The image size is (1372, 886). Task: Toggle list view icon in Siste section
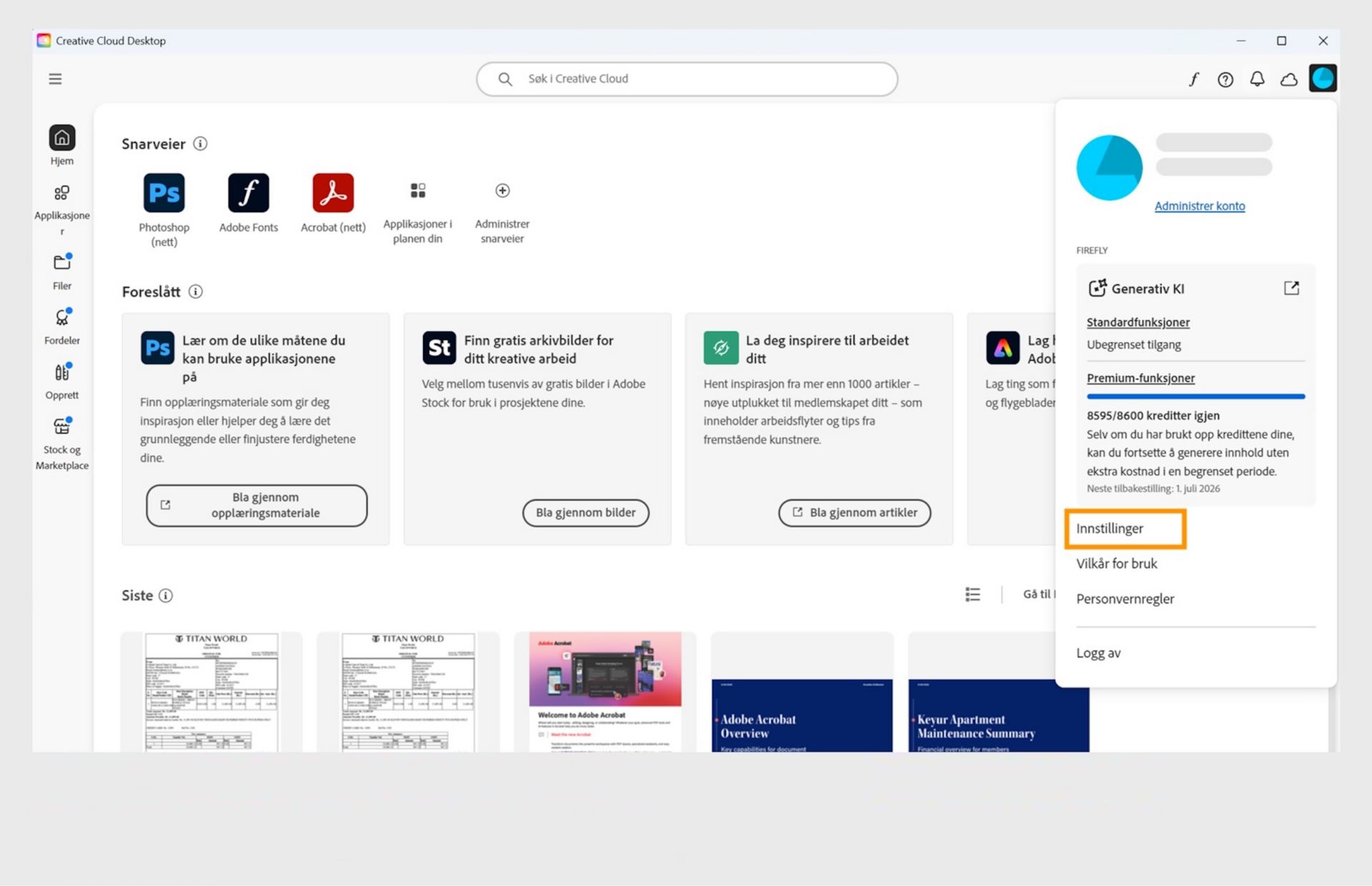[x=973, y=594]
